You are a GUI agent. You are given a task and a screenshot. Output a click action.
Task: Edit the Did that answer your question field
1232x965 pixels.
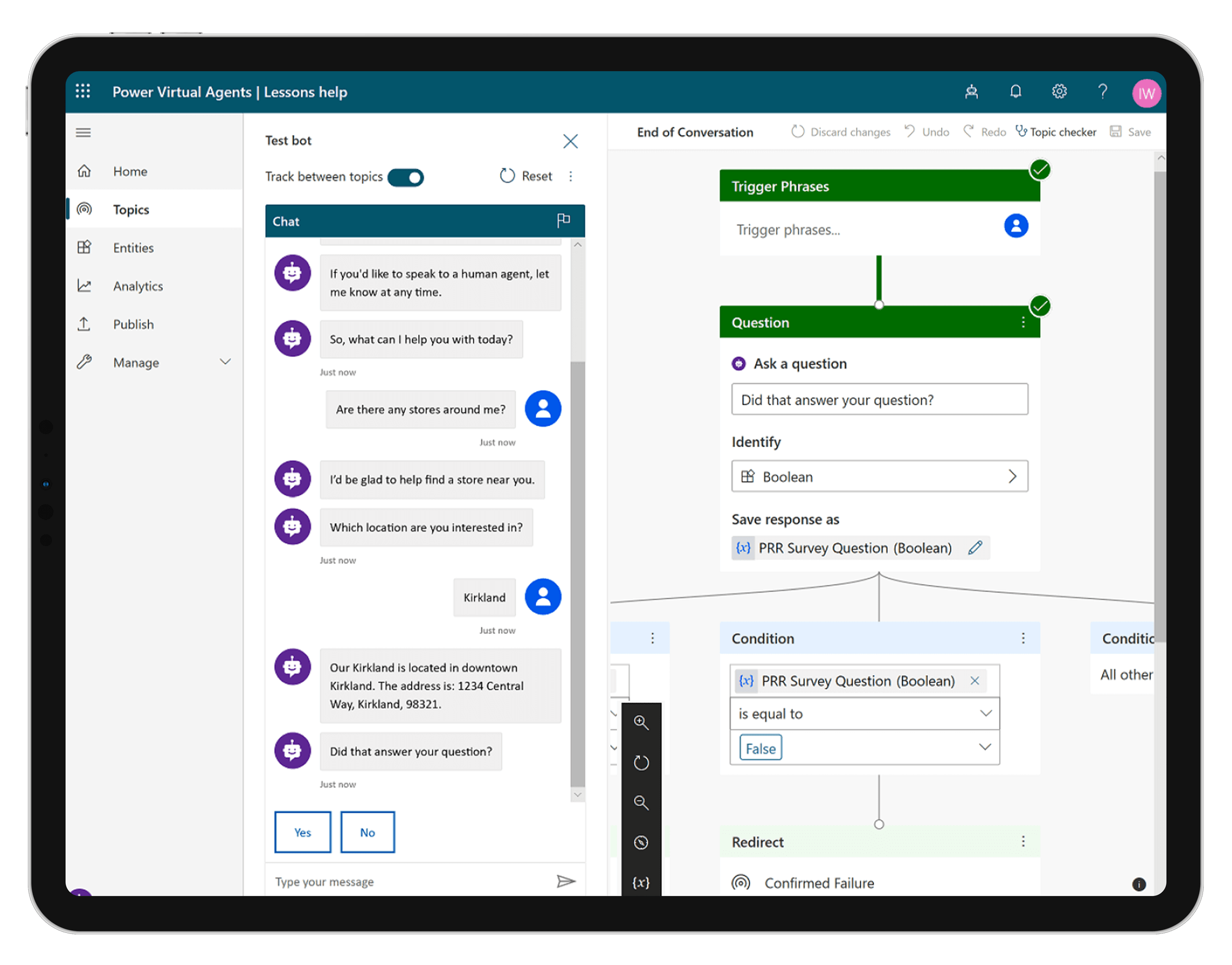[x=880, y=399]
